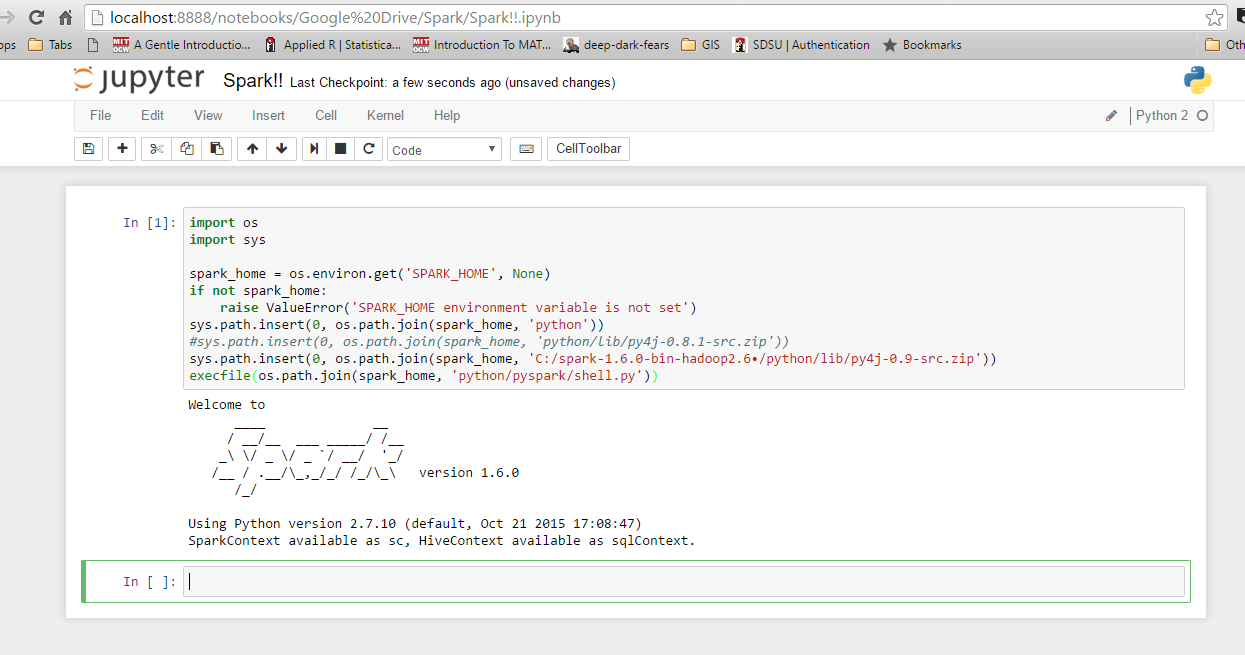Click inside the empty code cell
1245x655 pixels.
pos(600,580)
